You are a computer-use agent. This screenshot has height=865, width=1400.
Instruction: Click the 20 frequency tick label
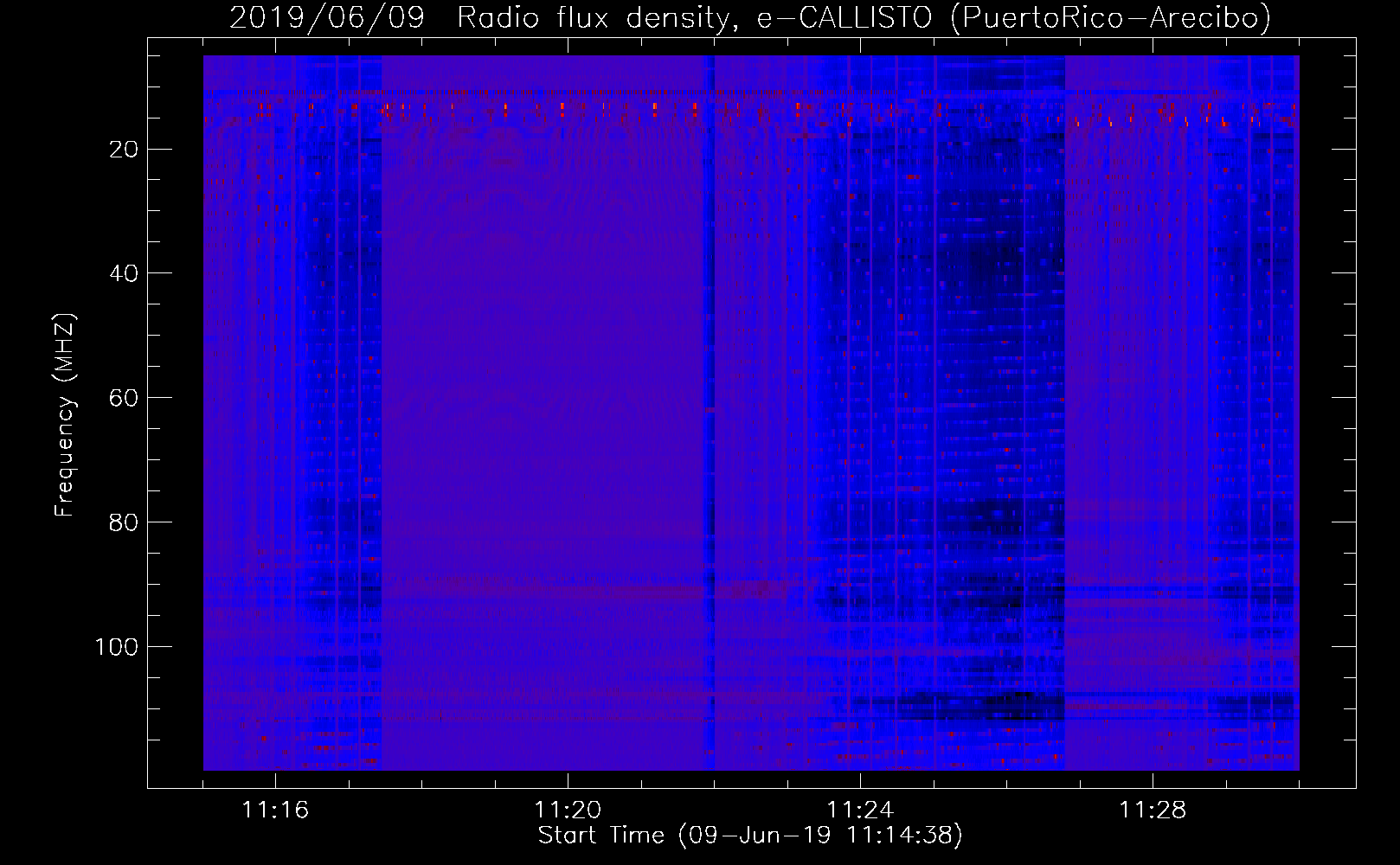pyautogui.click(x=124, y=150)
